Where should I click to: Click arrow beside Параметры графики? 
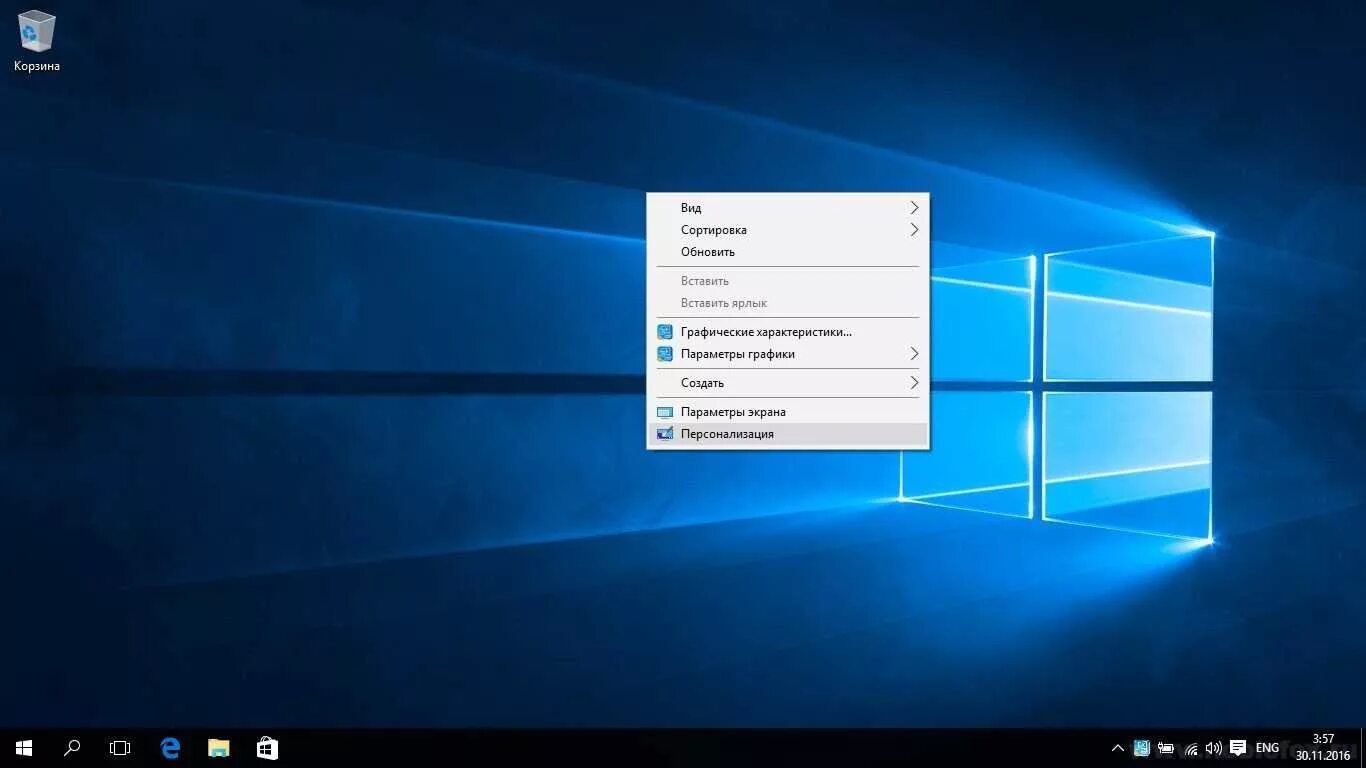914,354
